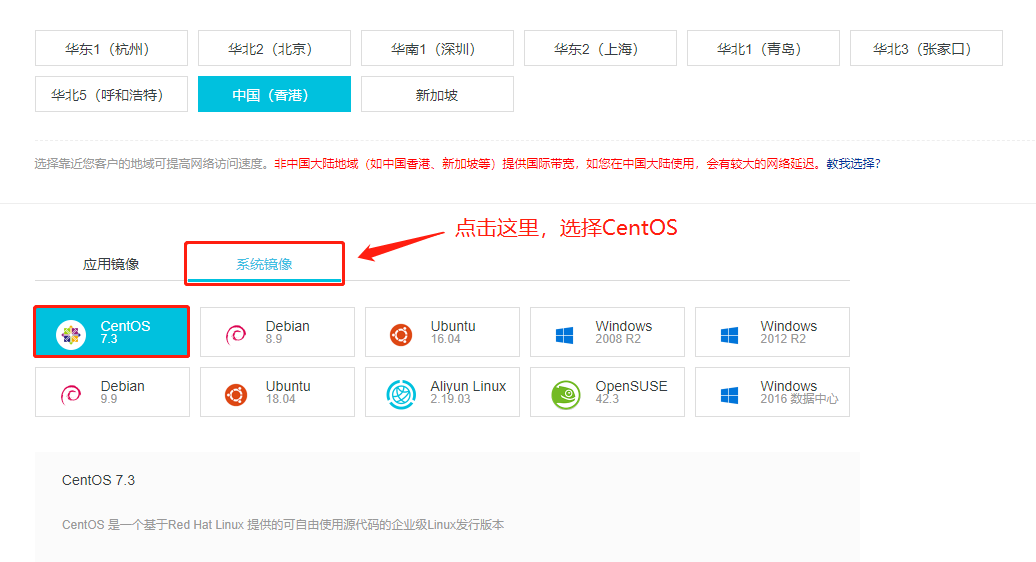Switch to the 系统镜像 tab
This screenshot has height=562, width=1036.
pos(264,264)
